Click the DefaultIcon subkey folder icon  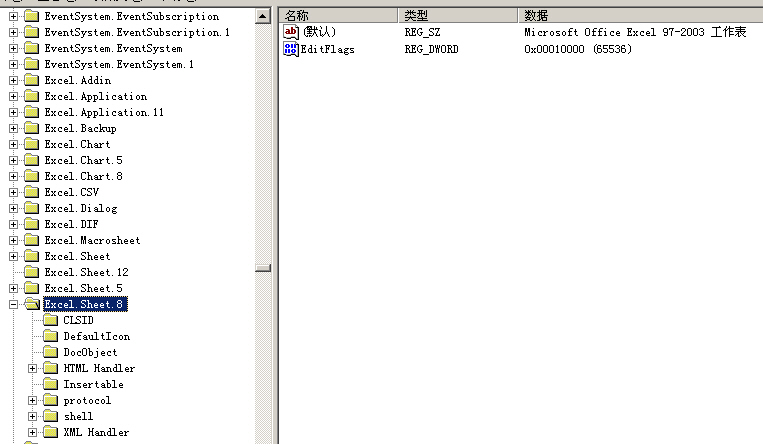click(51, 336)
